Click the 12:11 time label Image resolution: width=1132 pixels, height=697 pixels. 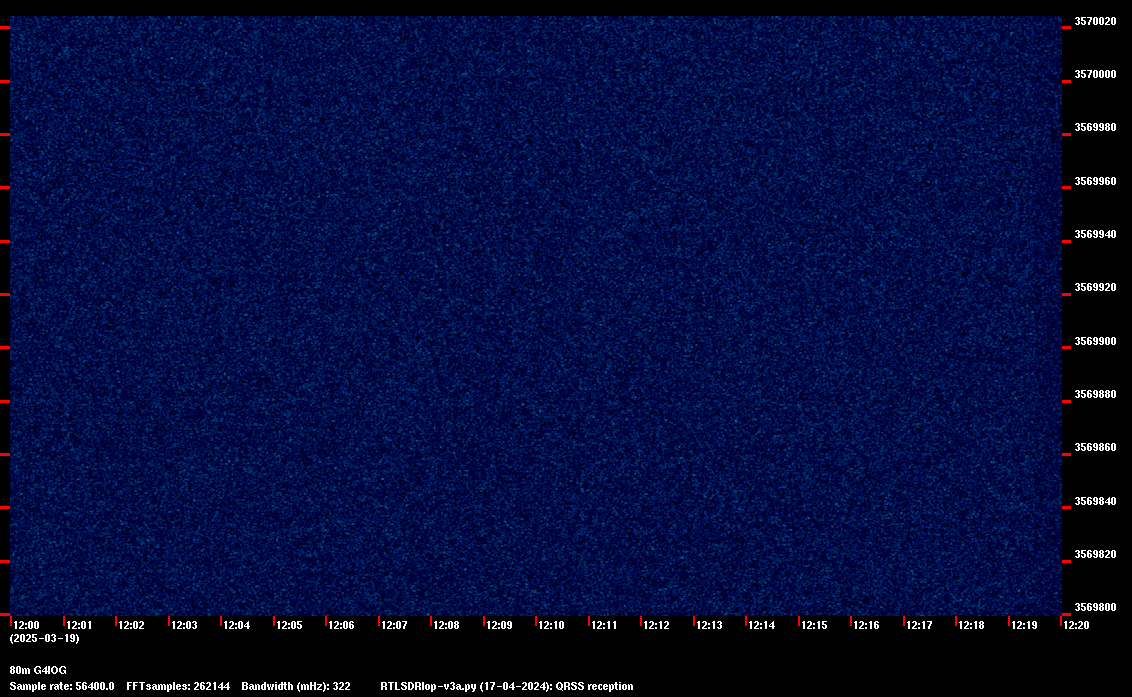604,625
